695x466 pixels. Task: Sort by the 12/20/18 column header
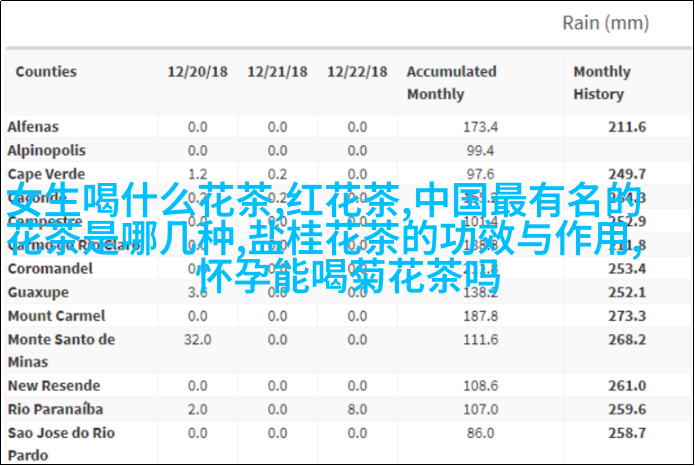pos(196,72)
